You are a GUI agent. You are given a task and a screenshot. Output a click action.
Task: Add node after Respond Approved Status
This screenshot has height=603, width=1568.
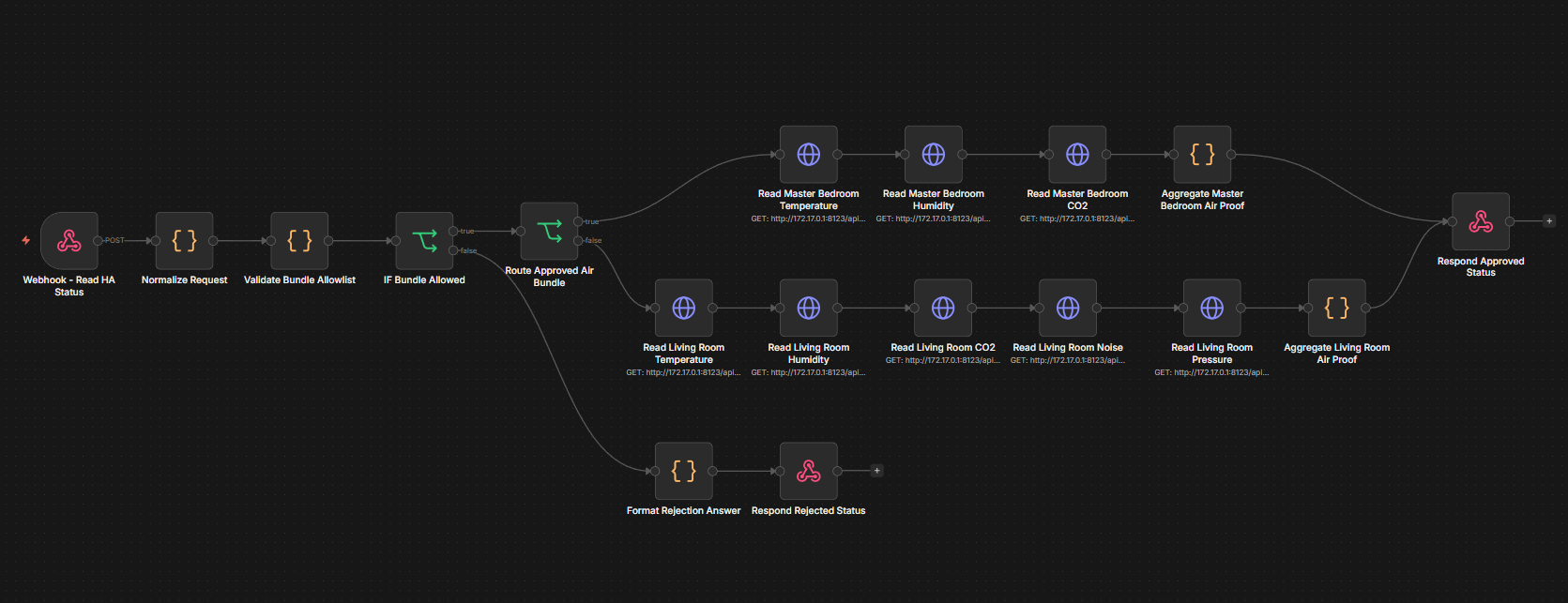[1549, 222]
